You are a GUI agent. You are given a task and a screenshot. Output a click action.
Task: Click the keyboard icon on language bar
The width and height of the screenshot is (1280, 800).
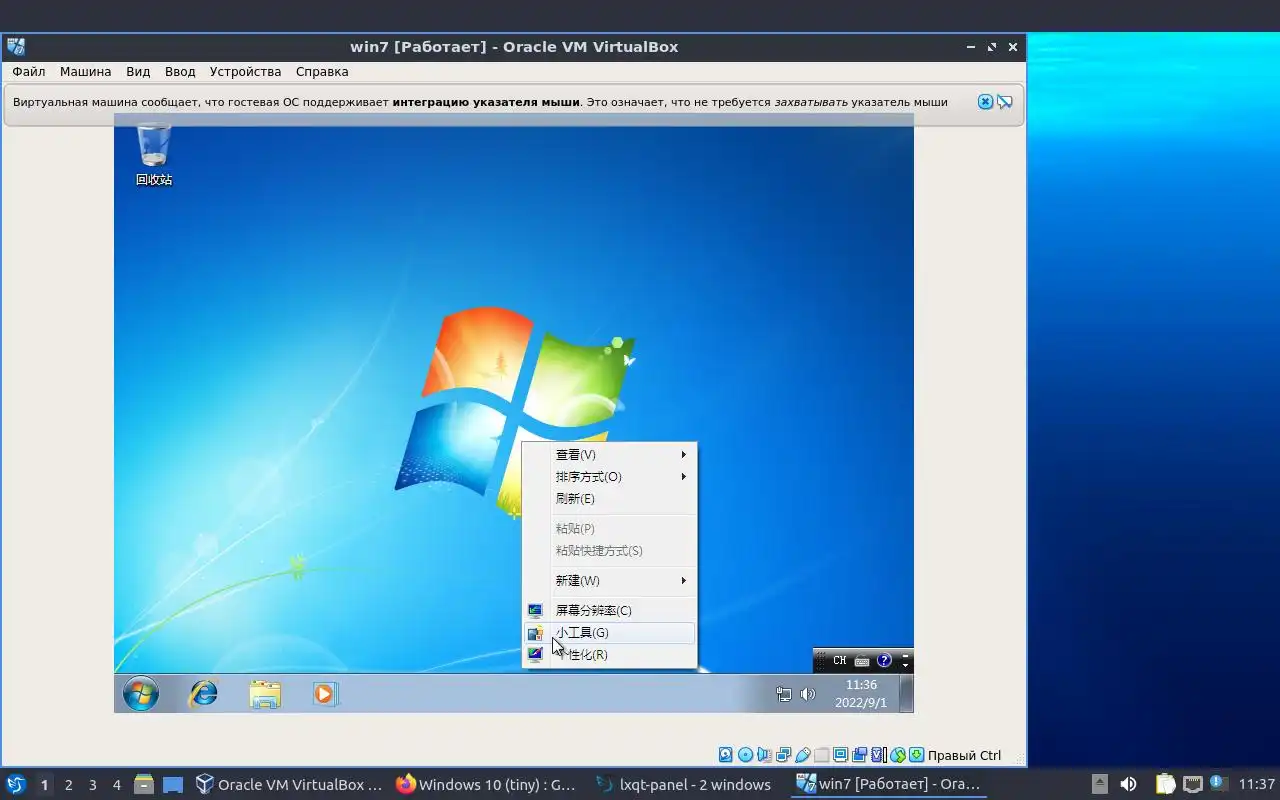pyautogui.click(x=862, y=661)
